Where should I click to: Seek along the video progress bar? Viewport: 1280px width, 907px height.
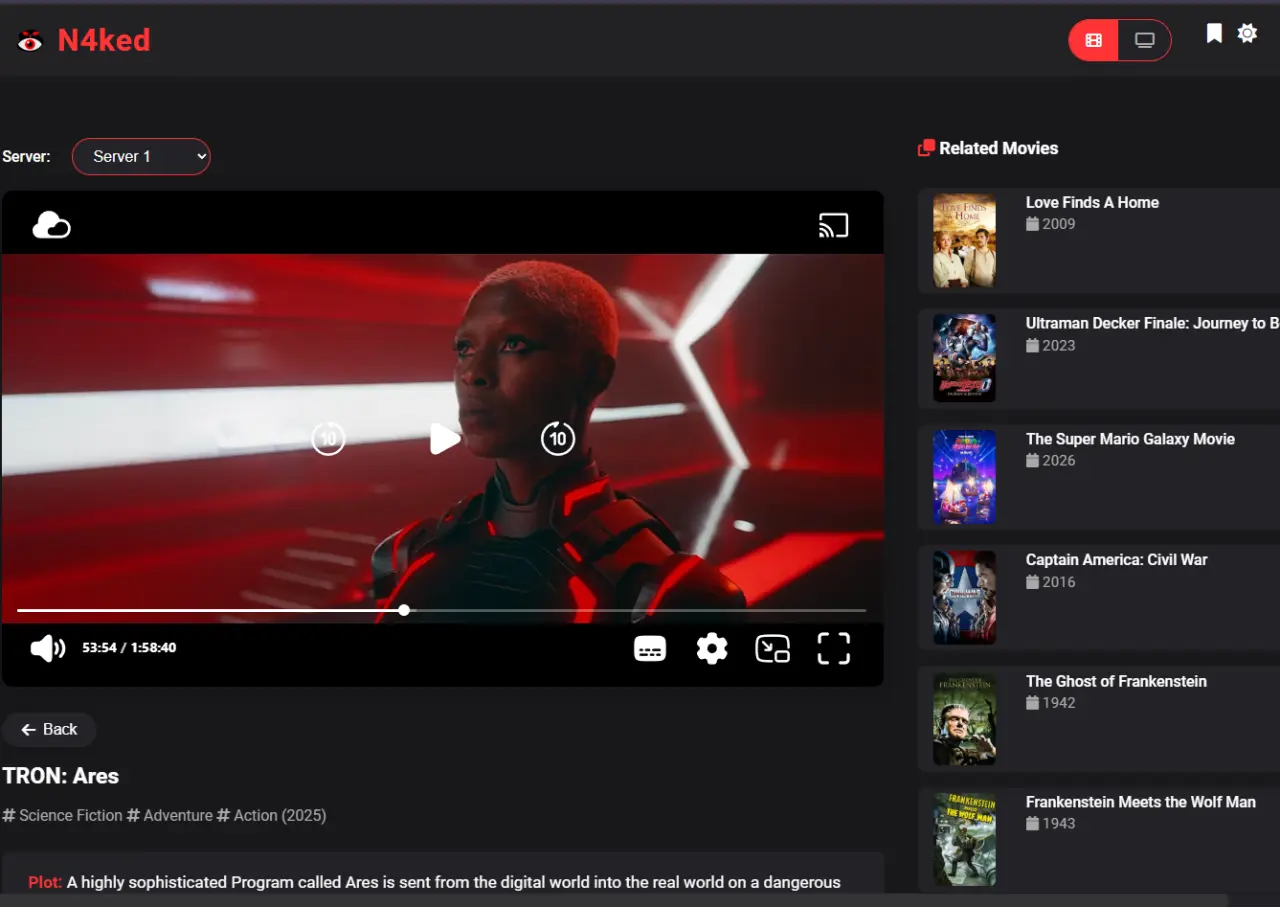441,610
